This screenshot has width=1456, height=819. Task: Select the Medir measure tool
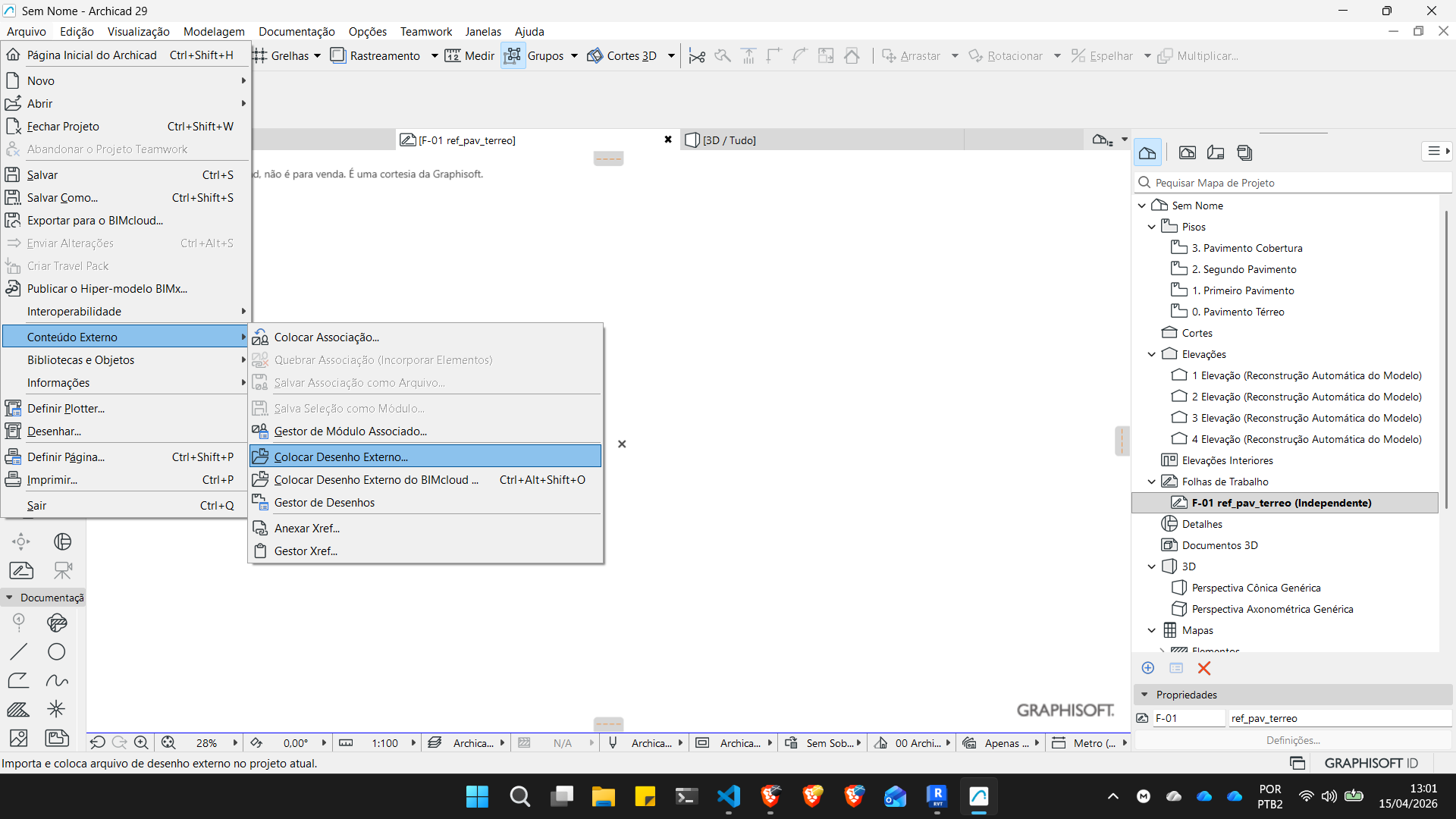pos(469,55)
